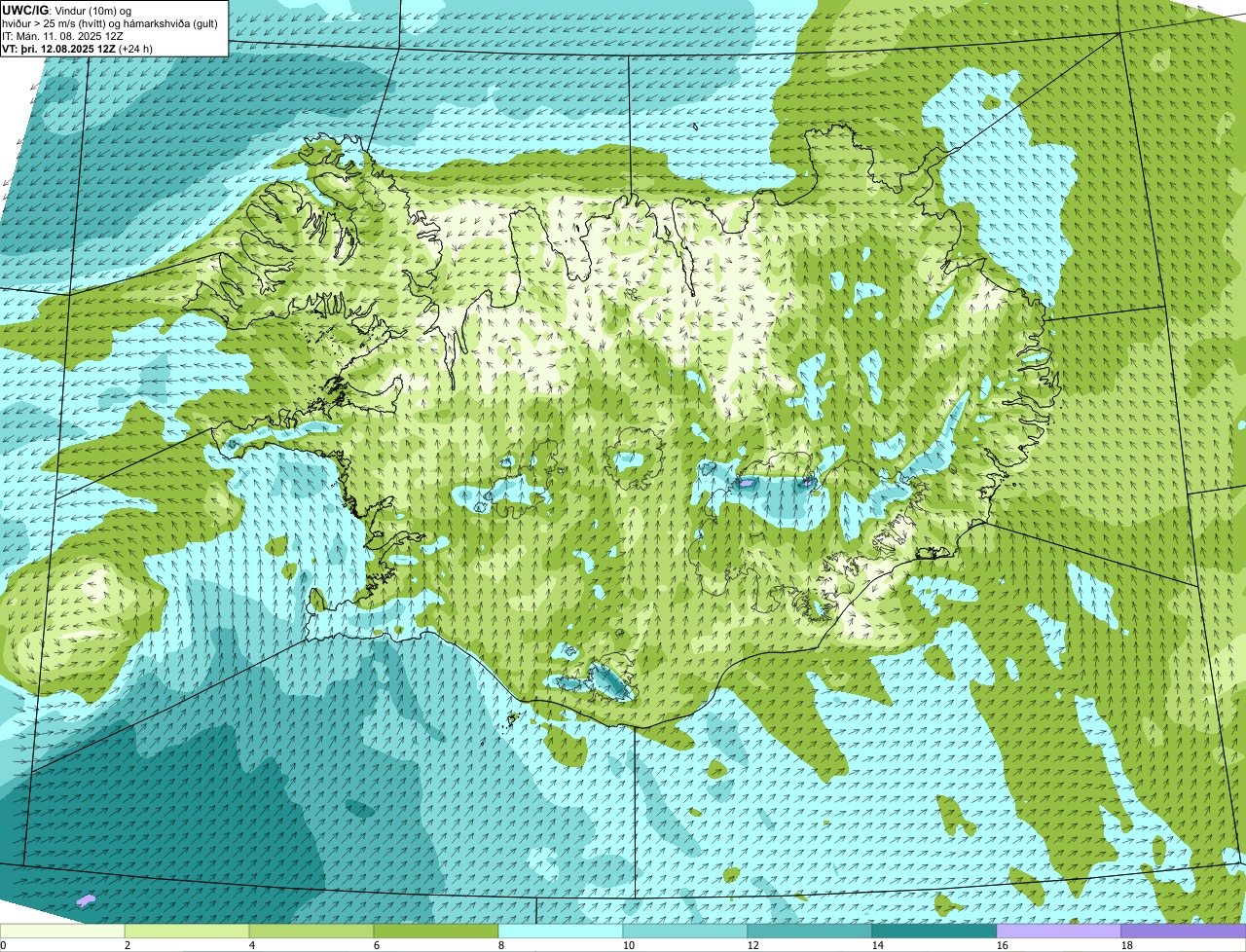Viewport: 1246px width, 952px height.
Task: Select the 12–14 teal scale swatch
Action: [x=810, y=931]
